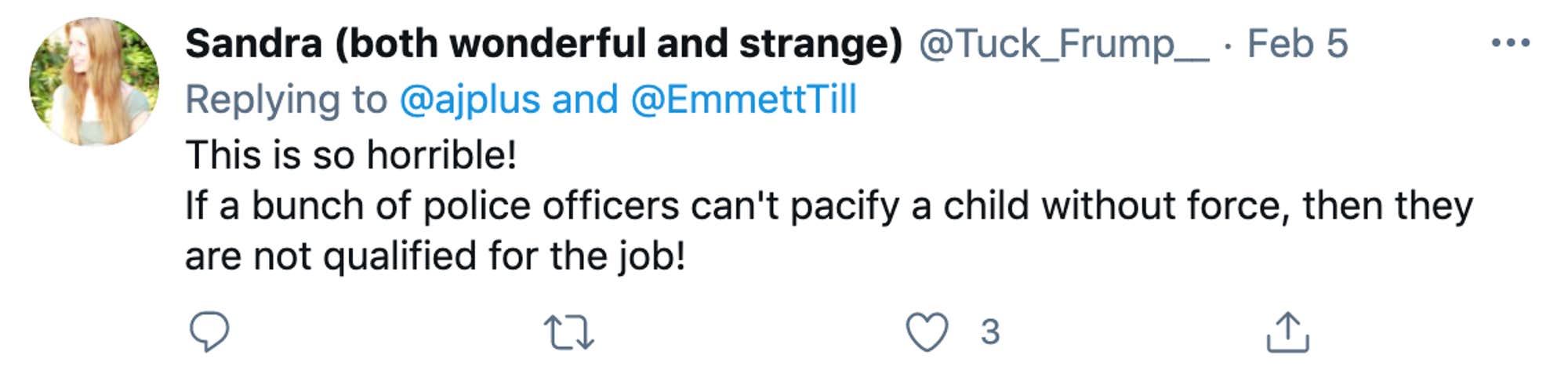Click "and" between the two blue mentions
The width and height of the screenshot is (1568, 377).
585,100
